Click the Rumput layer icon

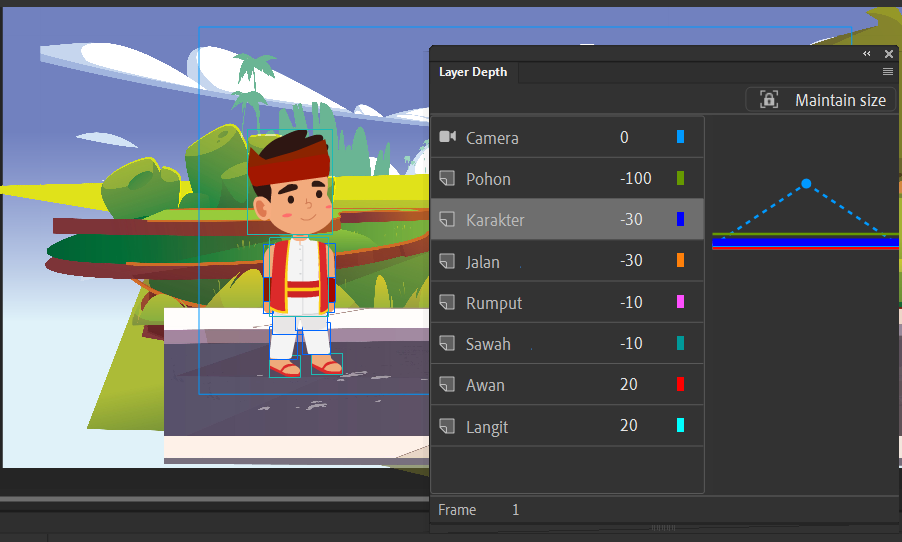point(447,302)
